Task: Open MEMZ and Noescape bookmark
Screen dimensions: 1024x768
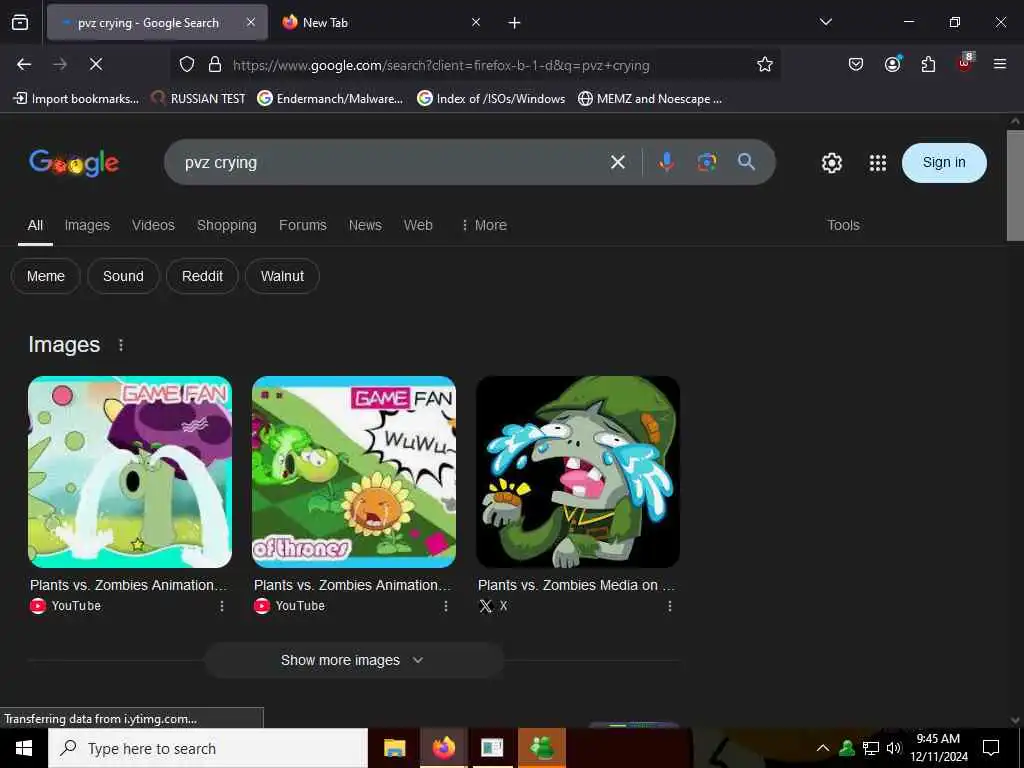Action: (x=650, y=99)
